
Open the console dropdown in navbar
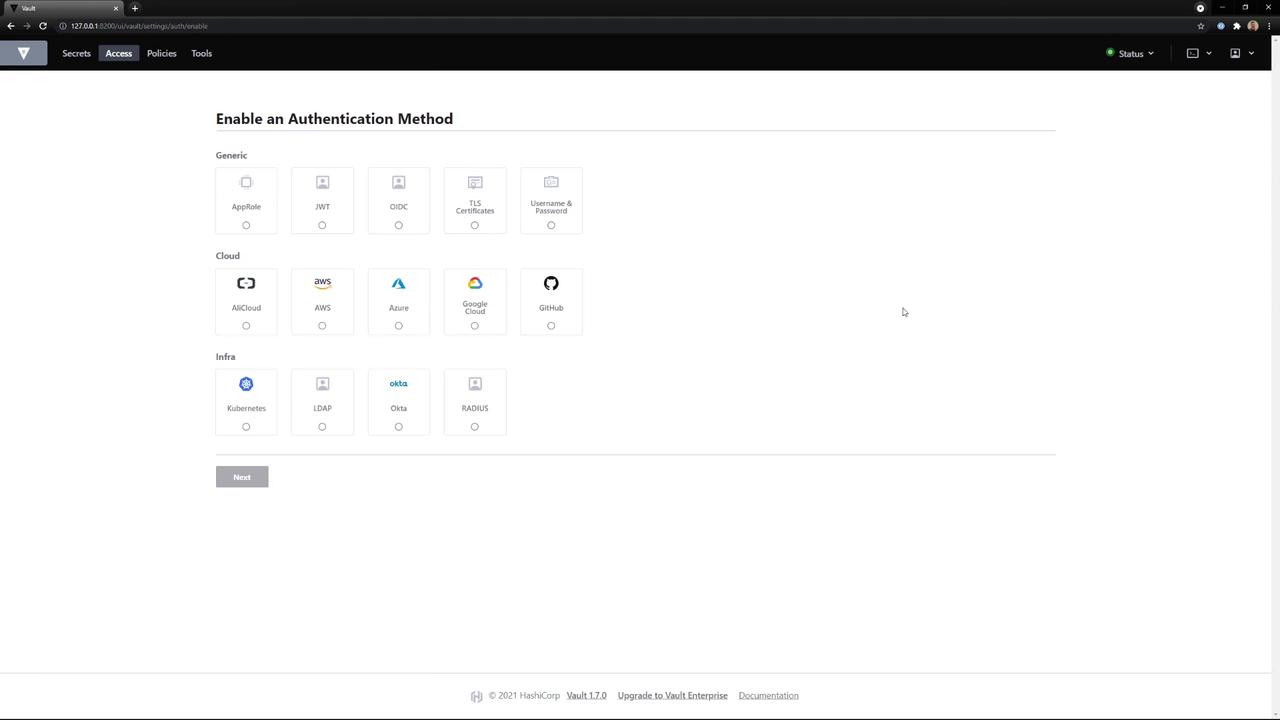(x=1199, y=53)
